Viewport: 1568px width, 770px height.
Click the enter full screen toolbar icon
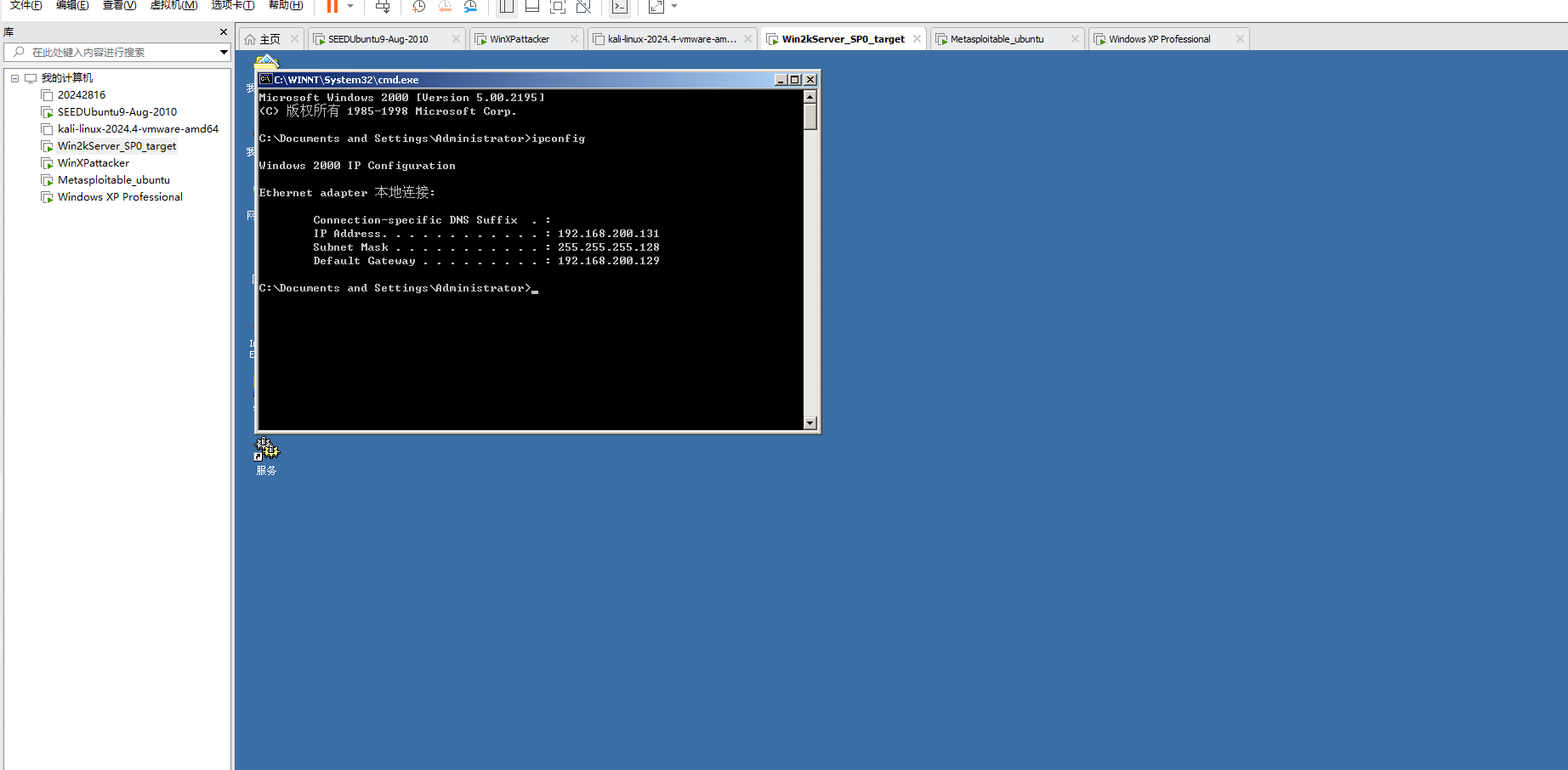point(558,7)
